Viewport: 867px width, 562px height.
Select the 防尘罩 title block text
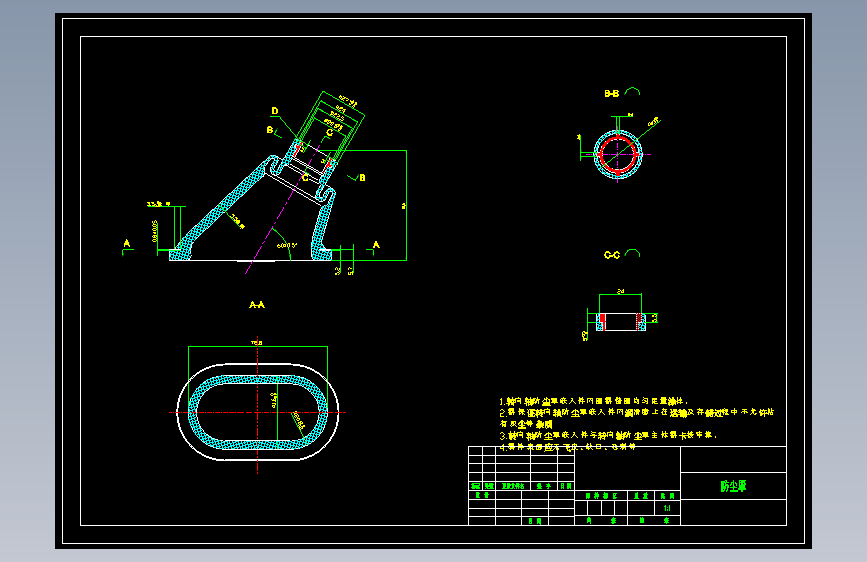733,486
